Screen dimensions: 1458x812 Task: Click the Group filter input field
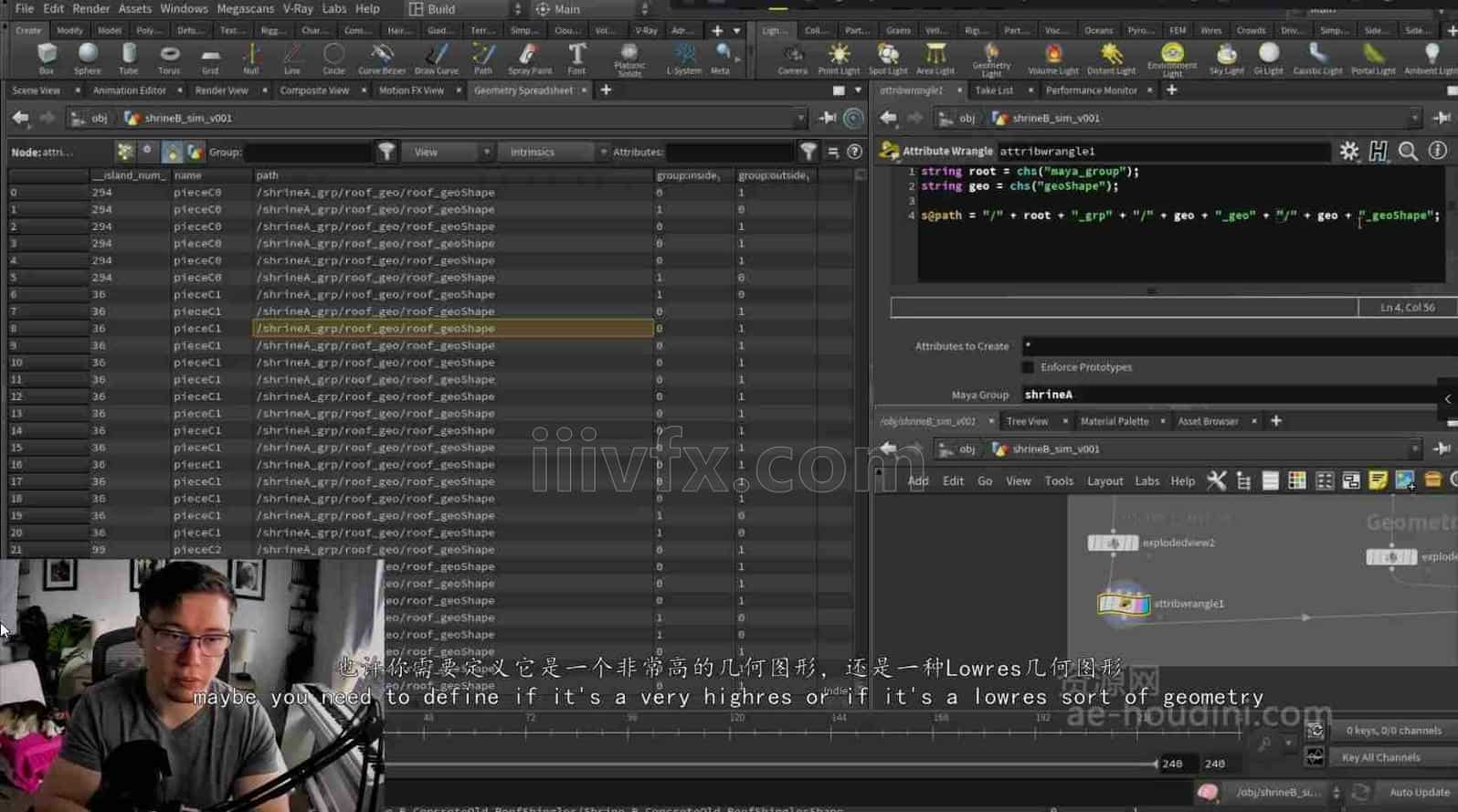click(x=308, y=152)
